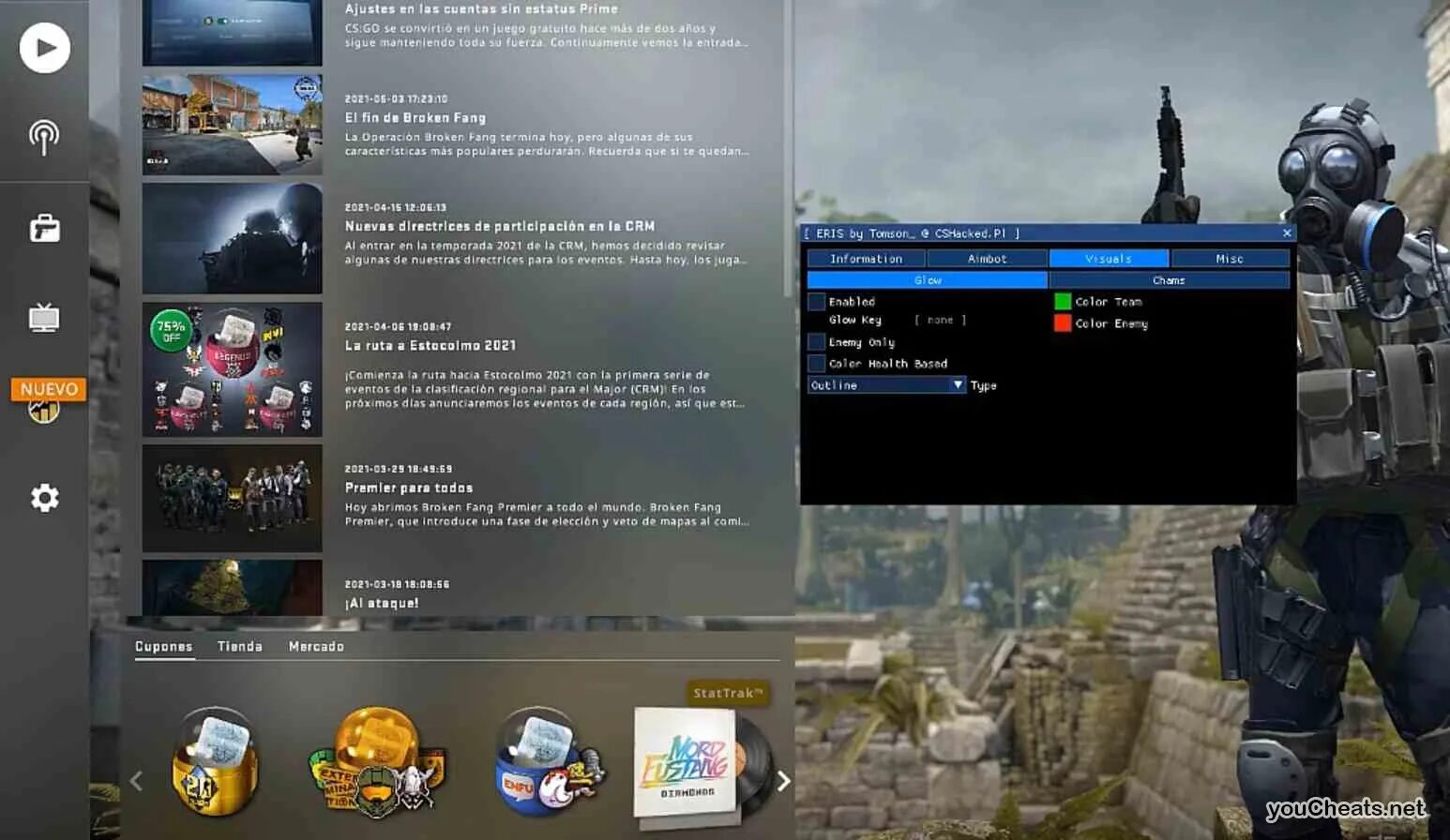The width and height of the screenshot is (1450, 840).
Task: Click the Glow Key none binding
Action: pyautogui.click(x=940, y=321)
